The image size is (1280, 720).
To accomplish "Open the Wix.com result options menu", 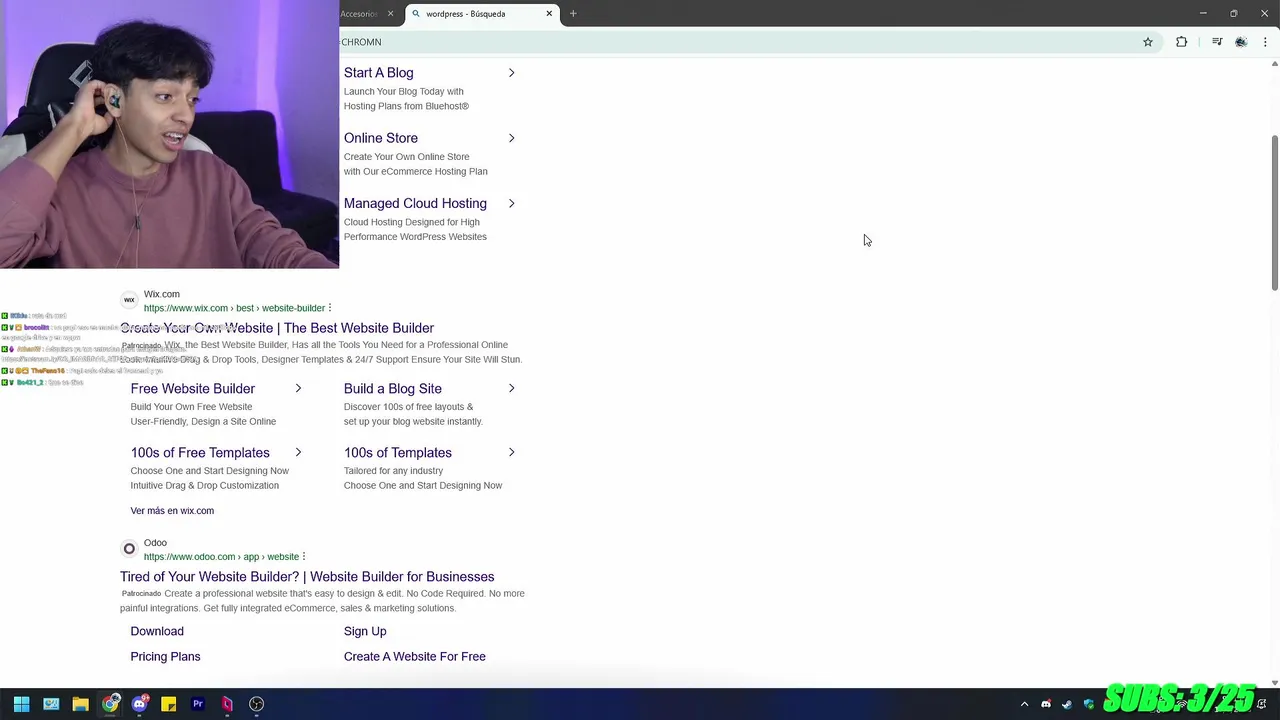I will point(330,308).
